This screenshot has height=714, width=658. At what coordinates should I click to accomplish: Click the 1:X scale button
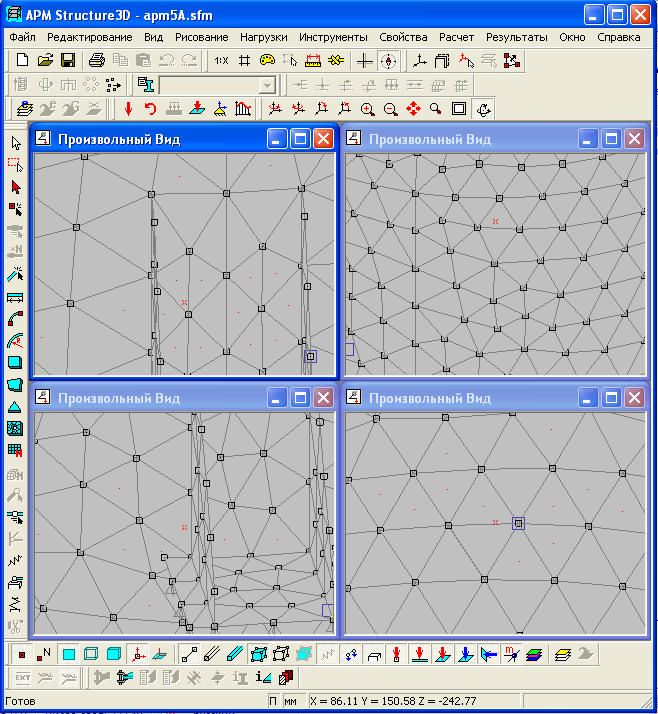coord(221,60)
